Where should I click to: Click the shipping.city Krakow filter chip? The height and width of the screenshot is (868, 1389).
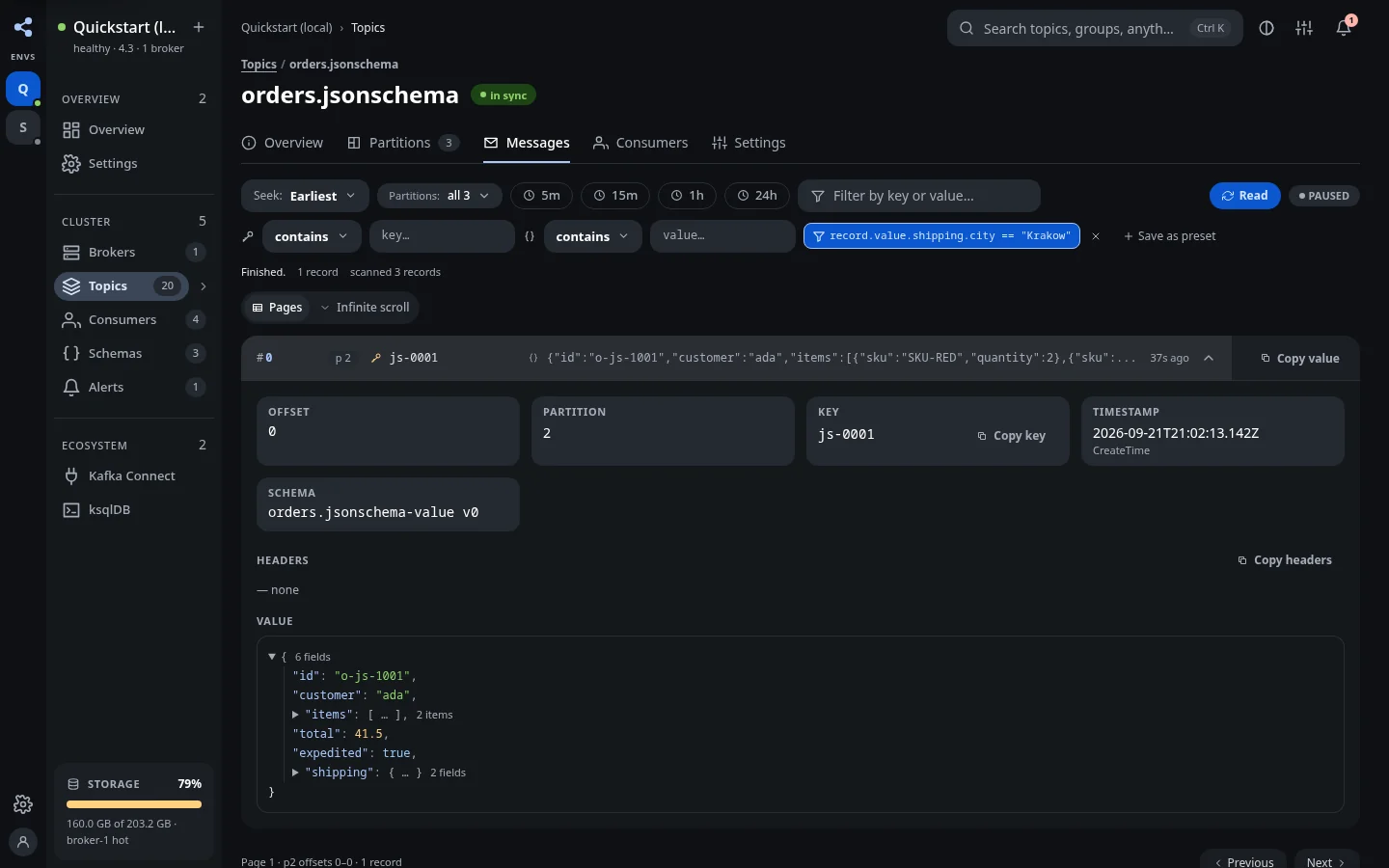pos(941,236)
